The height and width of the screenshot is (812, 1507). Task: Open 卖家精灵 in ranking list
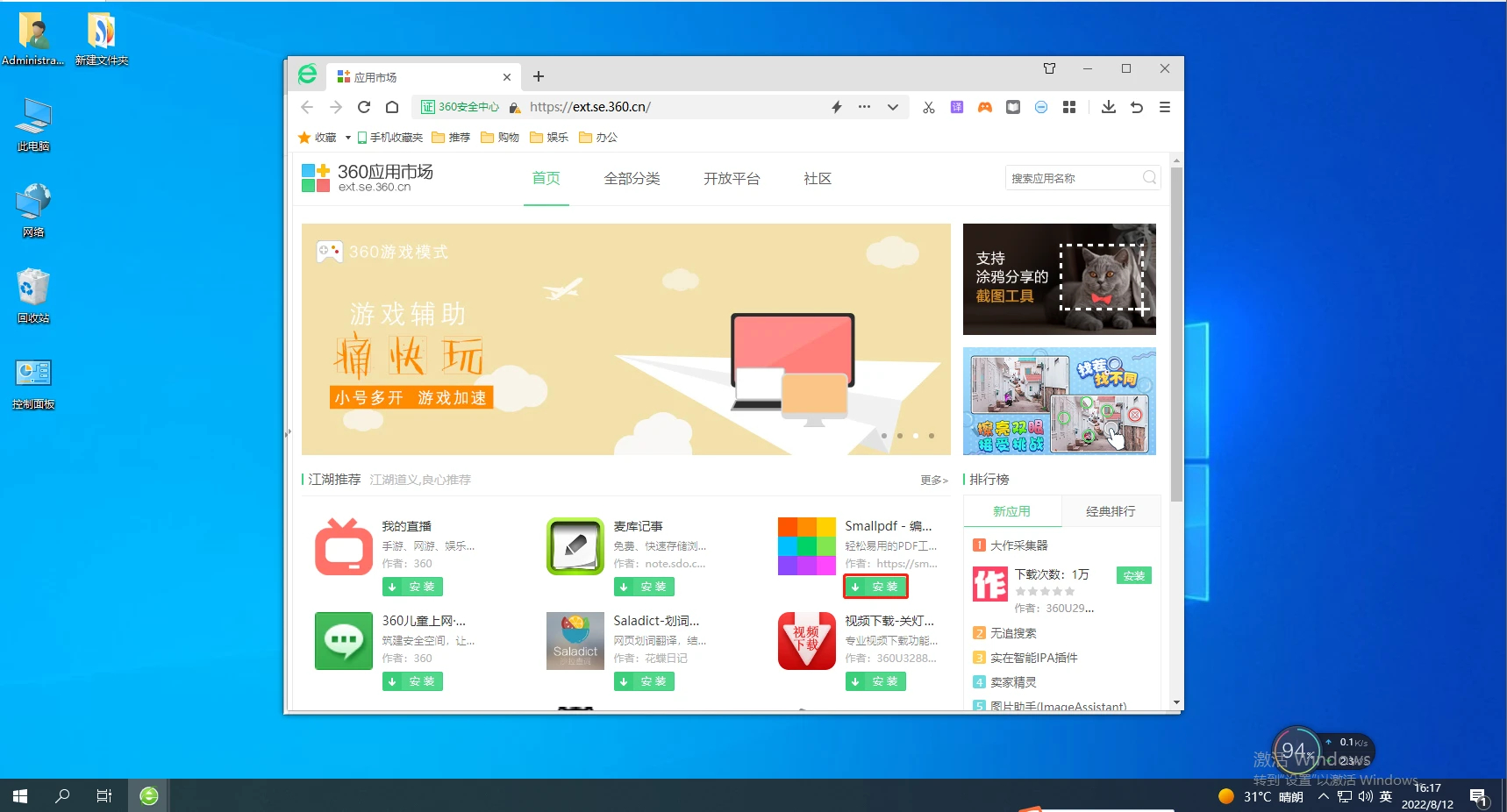tap(1013, 682)
